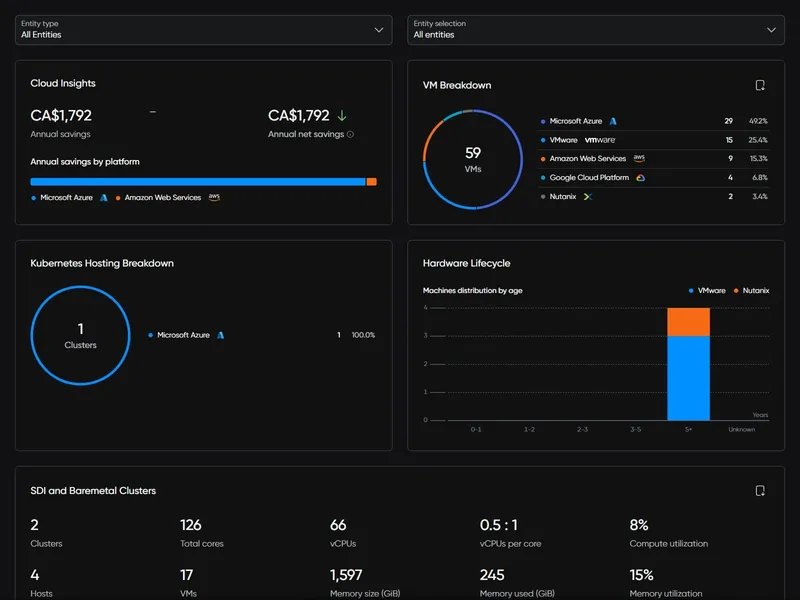The height and width of the screenshot is (600, 800).
Task: Click SDI and Baremetal Clusters export icon
Action: click(760, 491)
